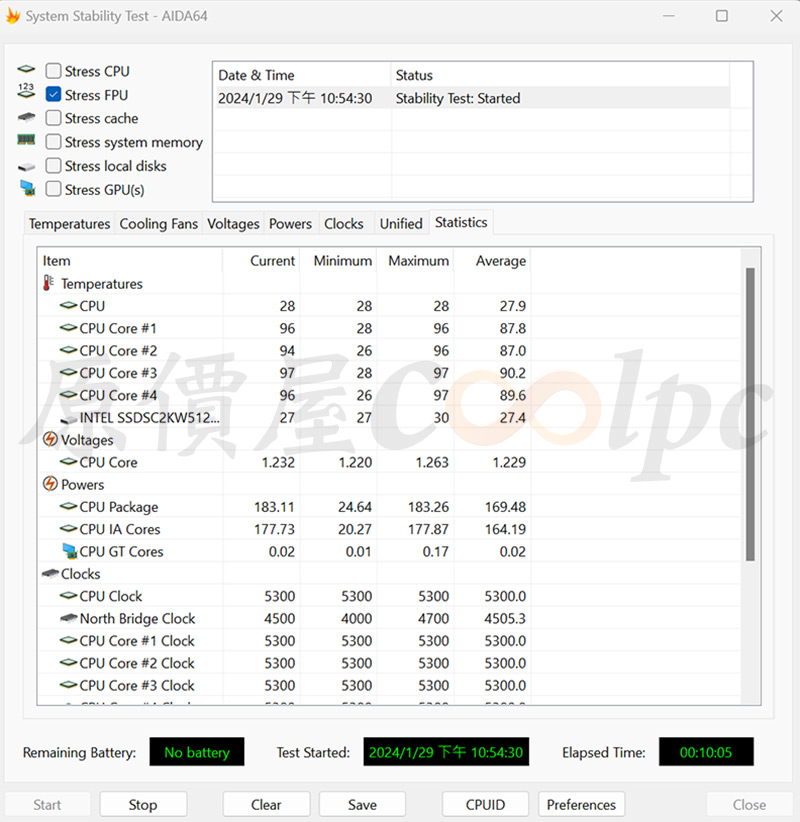Open the Preferences dialog button
This screenshot has height=822, width=800.
581,804
